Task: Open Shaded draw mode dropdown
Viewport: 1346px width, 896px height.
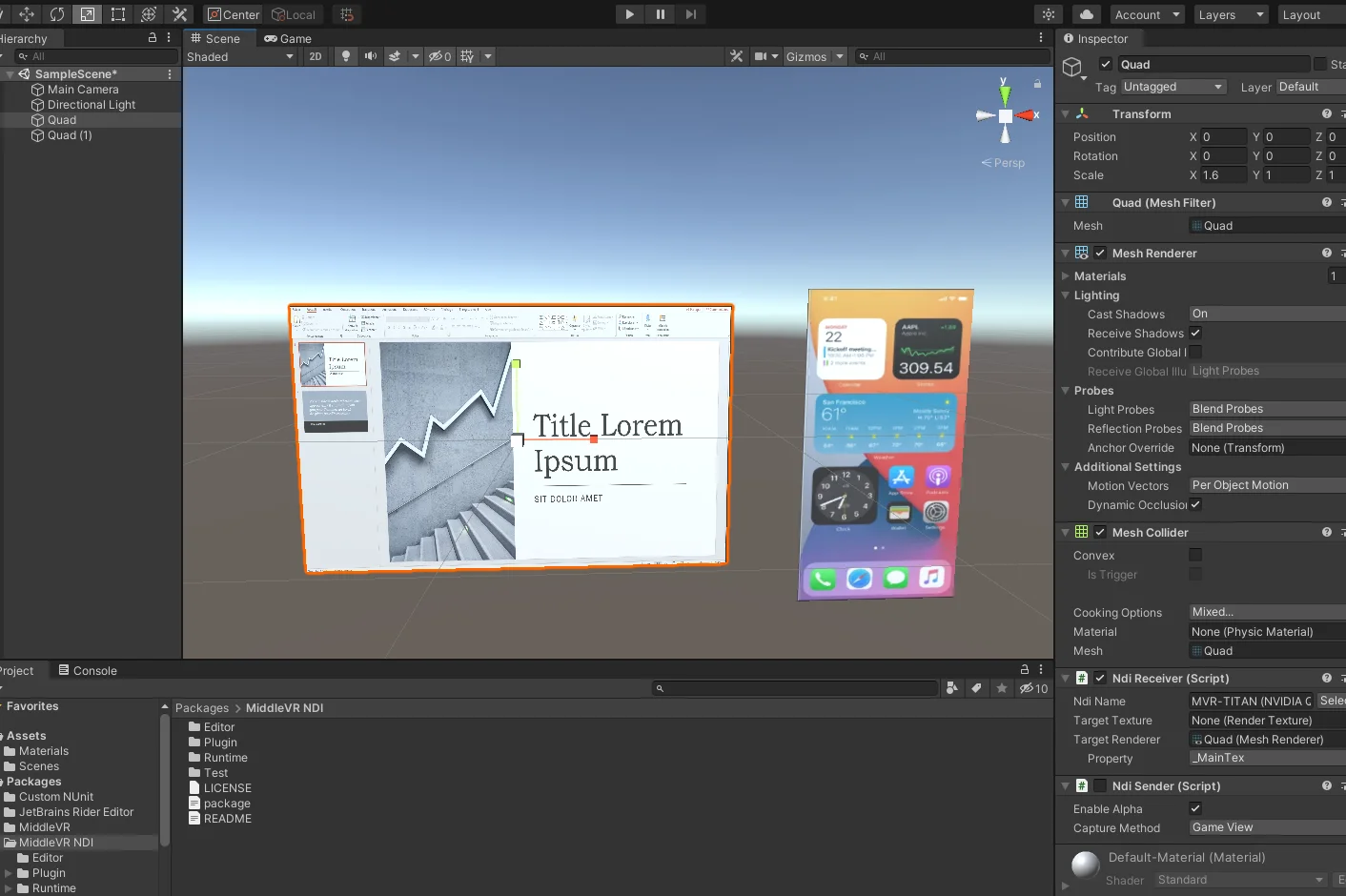Action: (240, 56)
